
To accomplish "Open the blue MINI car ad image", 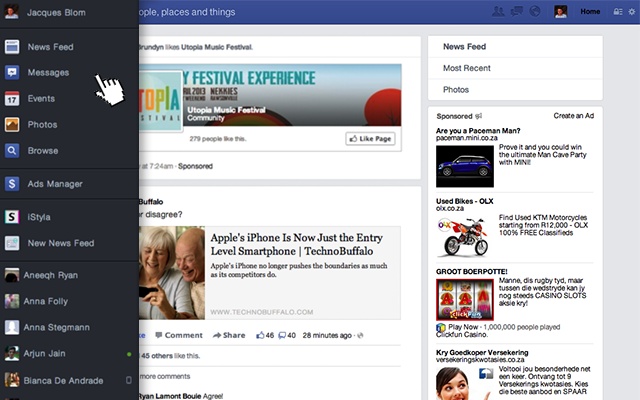I will (464, 166).
